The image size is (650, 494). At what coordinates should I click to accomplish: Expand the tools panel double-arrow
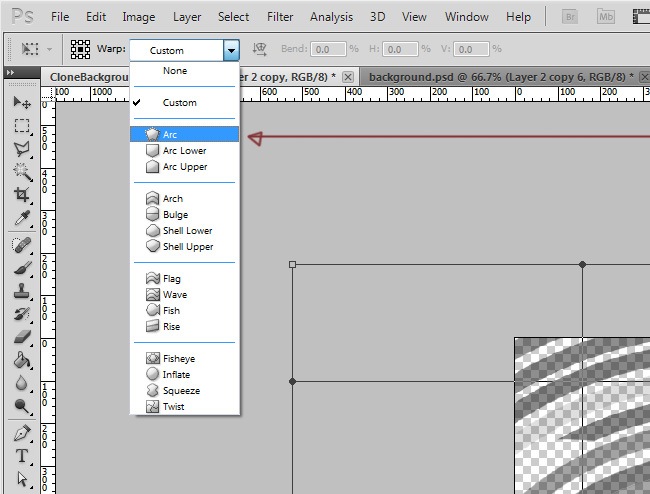tap(11, 72)
